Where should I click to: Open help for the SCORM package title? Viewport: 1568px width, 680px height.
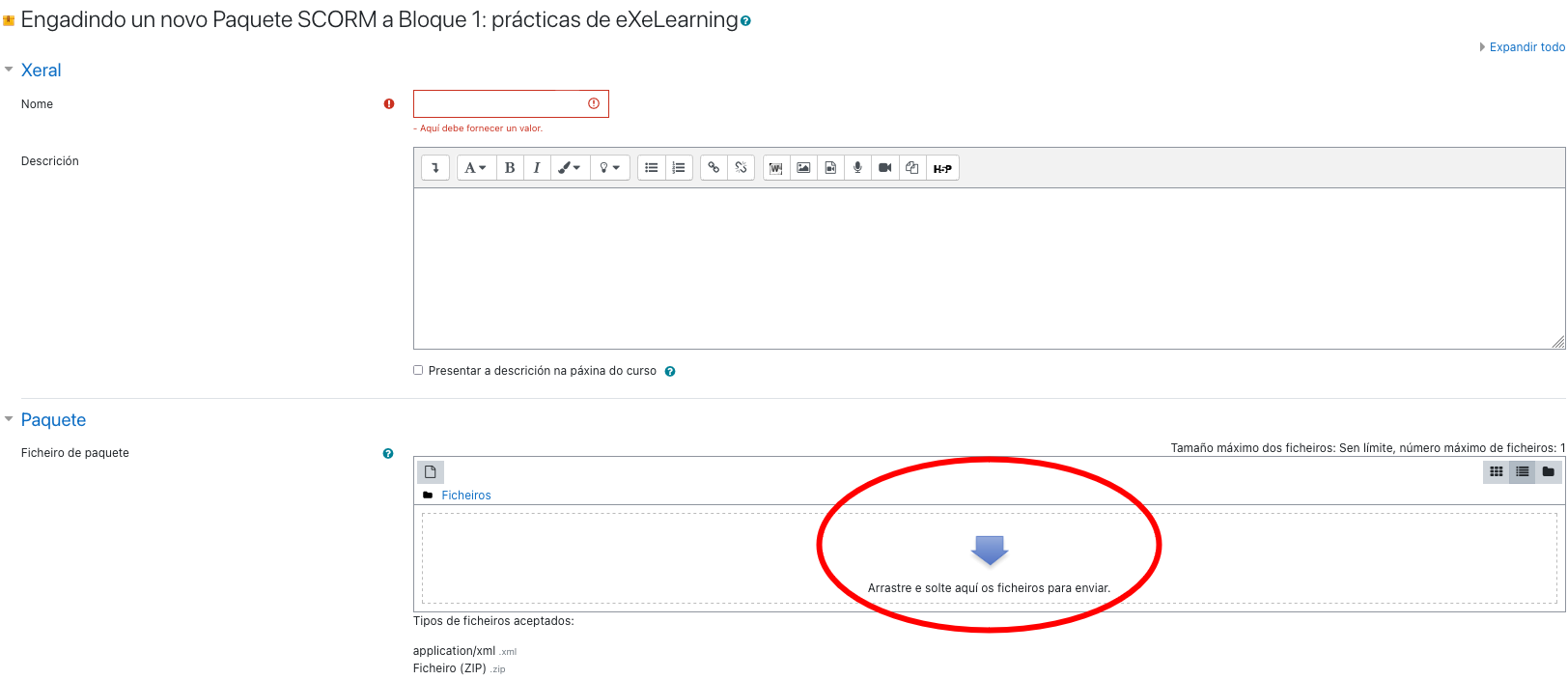tap(745, 21)
